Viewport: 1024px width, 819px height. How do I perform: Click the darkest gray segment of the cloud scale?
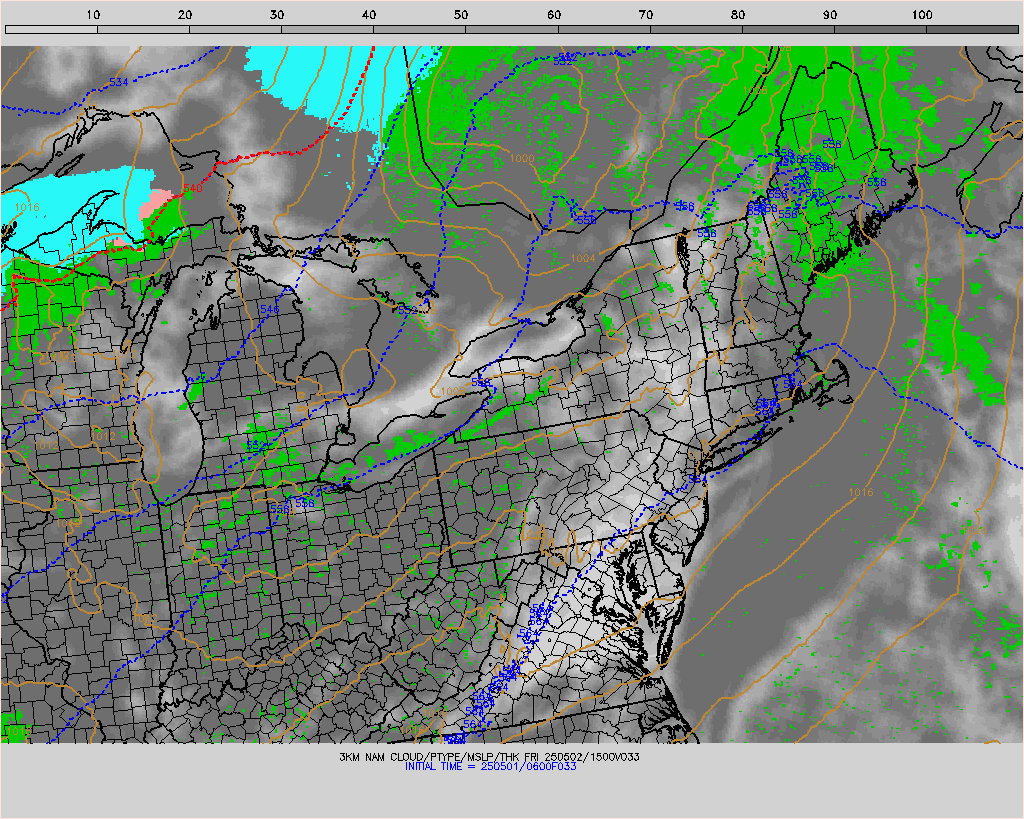[x=972, y=29]
